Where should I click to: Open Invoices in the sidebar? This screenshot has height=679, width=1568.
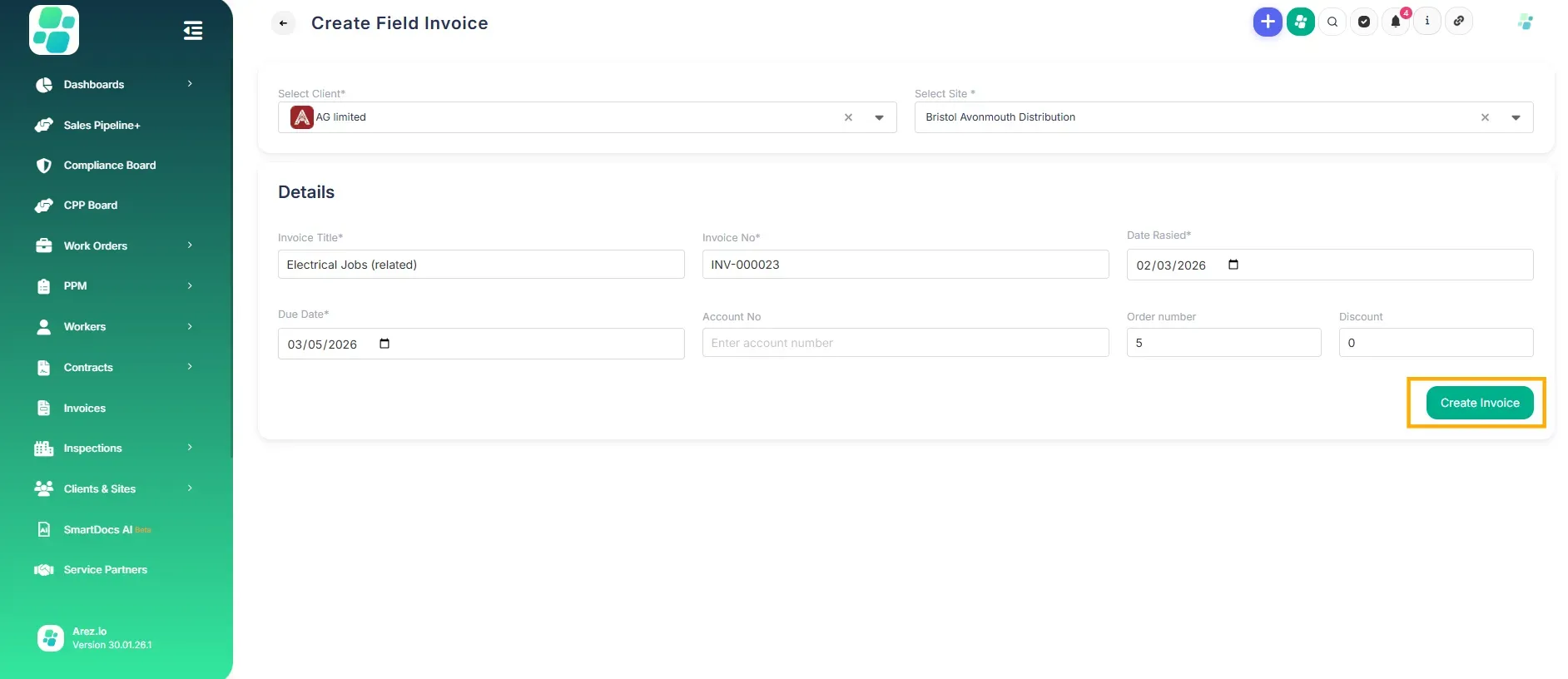point(85,408)
